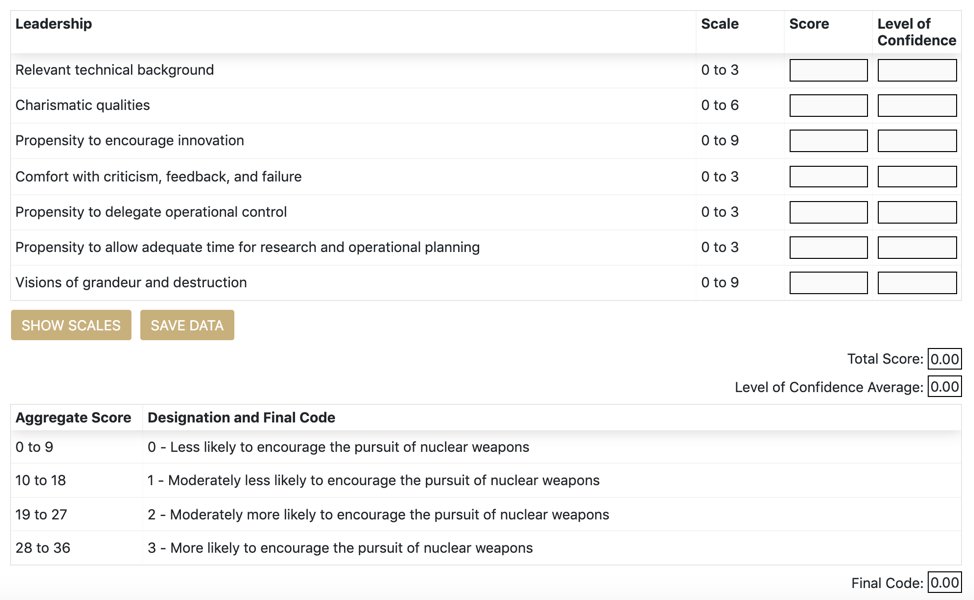
Task: Focus Score field for adequate time for research row
Action: [x=828, y=247]
